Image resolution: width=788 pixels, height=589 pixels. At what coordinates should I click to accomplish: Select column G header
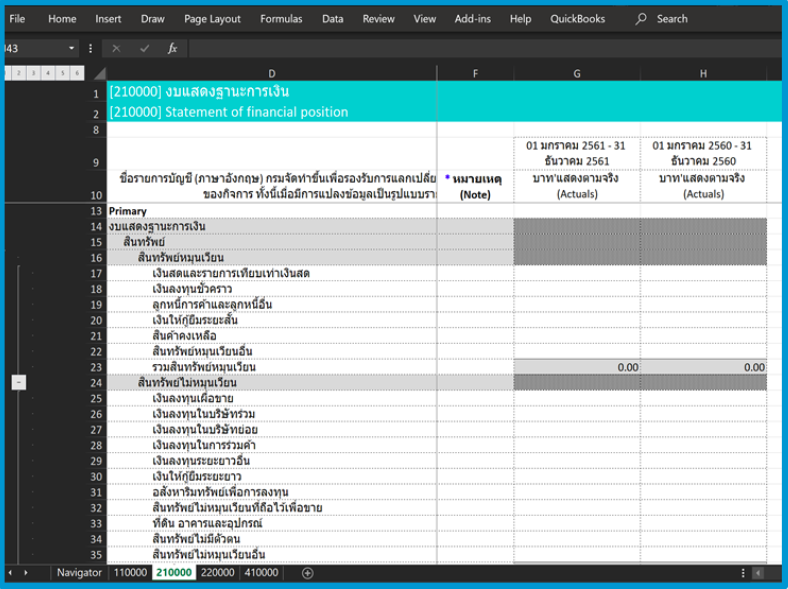coord(577,73)
